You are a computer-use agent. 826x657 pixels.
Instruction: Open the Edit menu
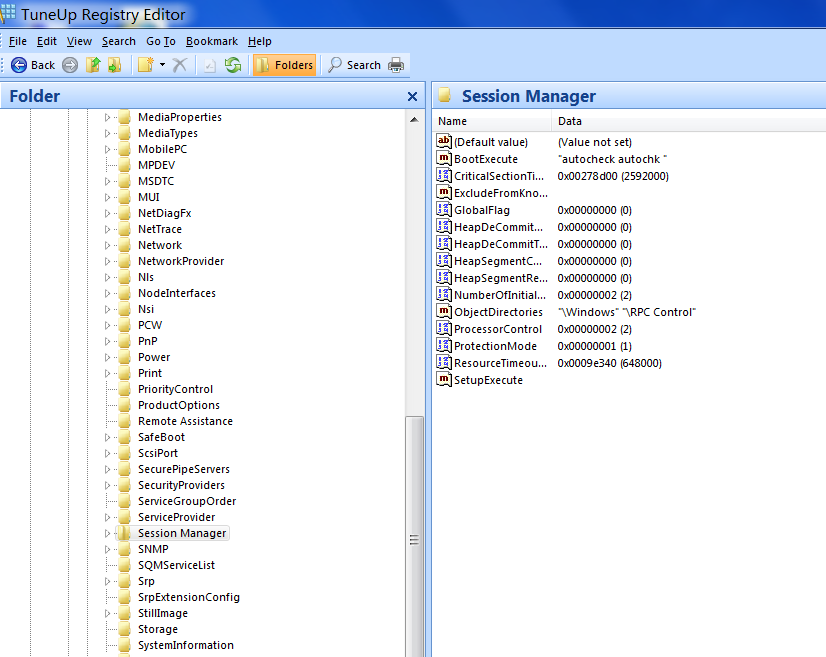pyautogui.click(x=46, y=41)
